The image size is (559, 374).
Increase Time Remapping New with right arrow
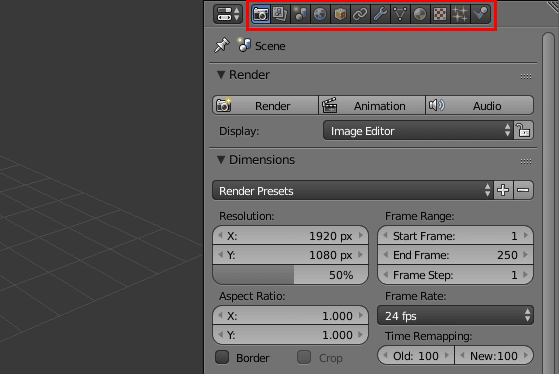[526, 355]
